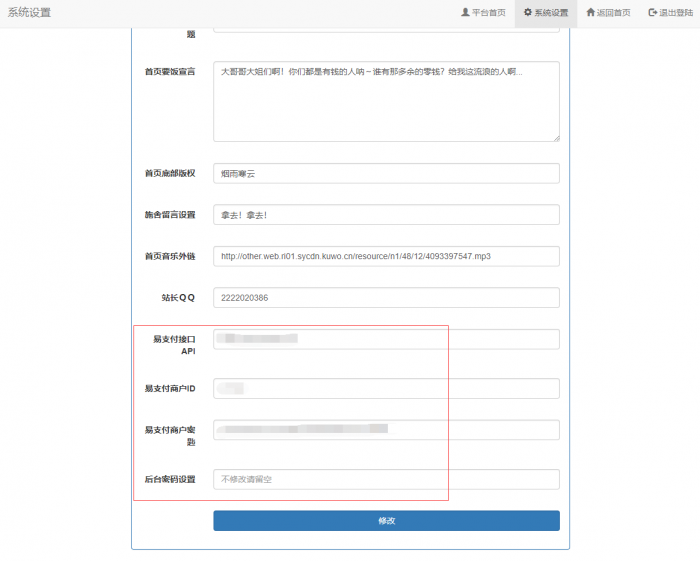Click the logout icon beside 退出登陆
700x561 pixels.
652,13
